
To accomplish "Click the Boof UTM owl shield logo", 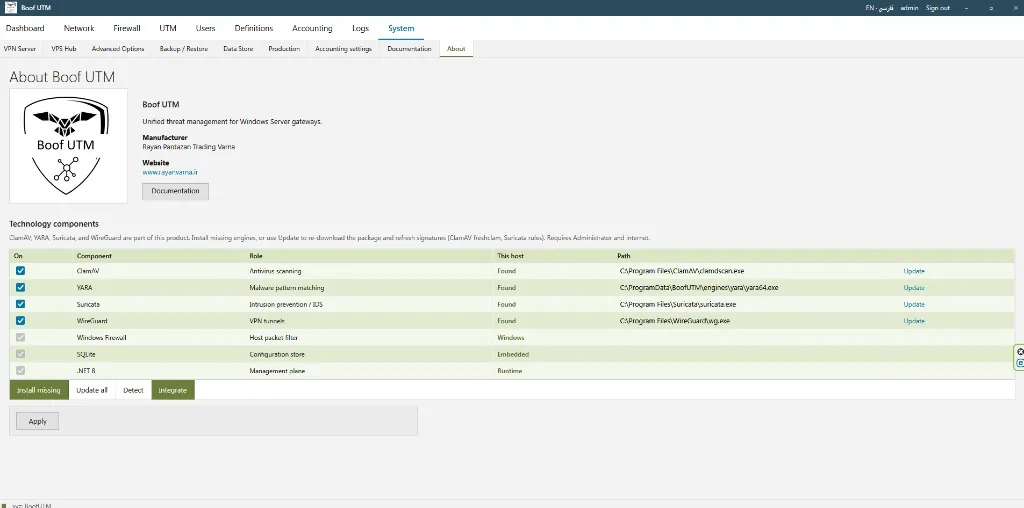I will [x=68, y=146].
